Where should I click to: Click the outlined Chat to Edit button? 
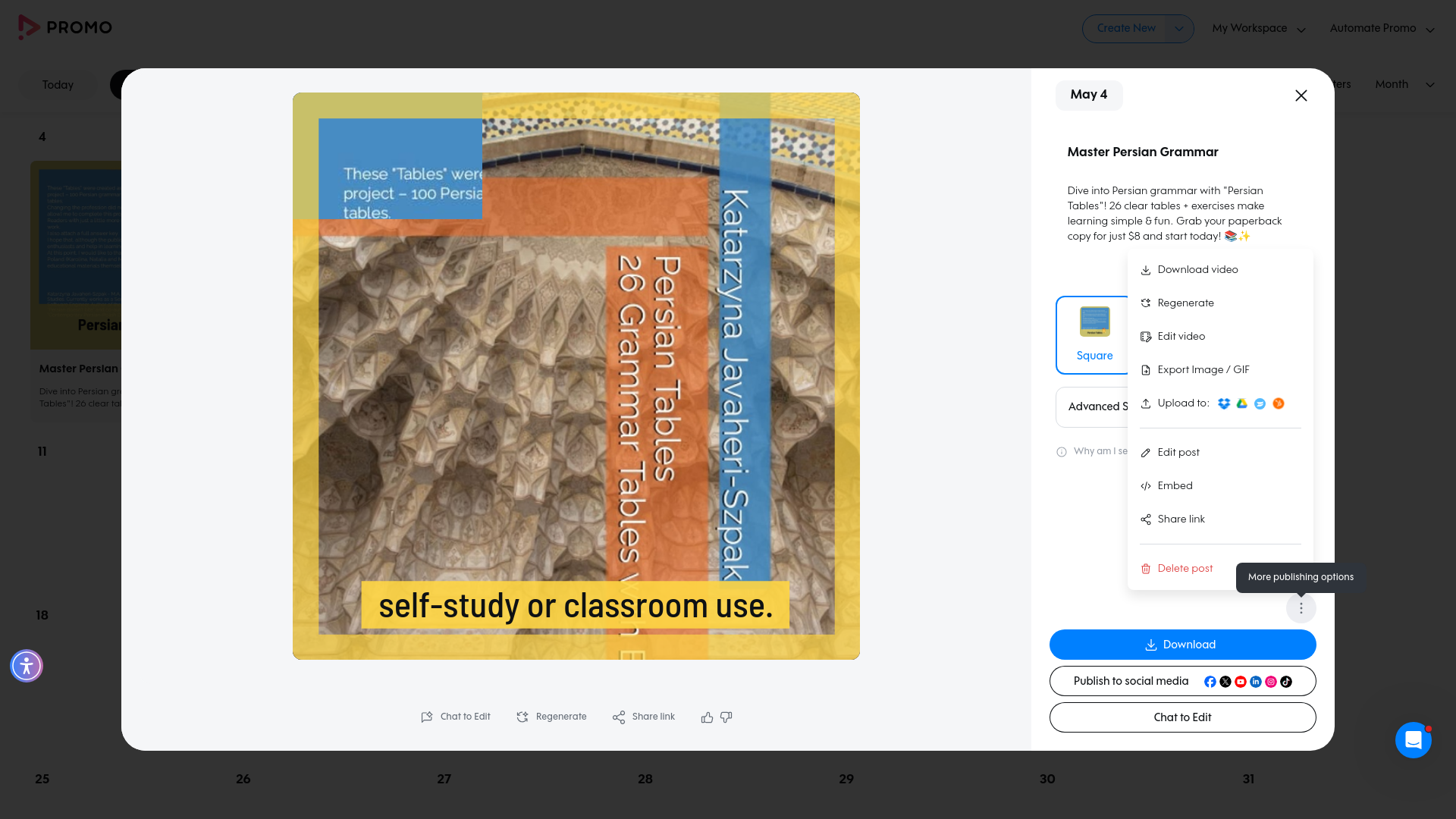click(1182, 717)
